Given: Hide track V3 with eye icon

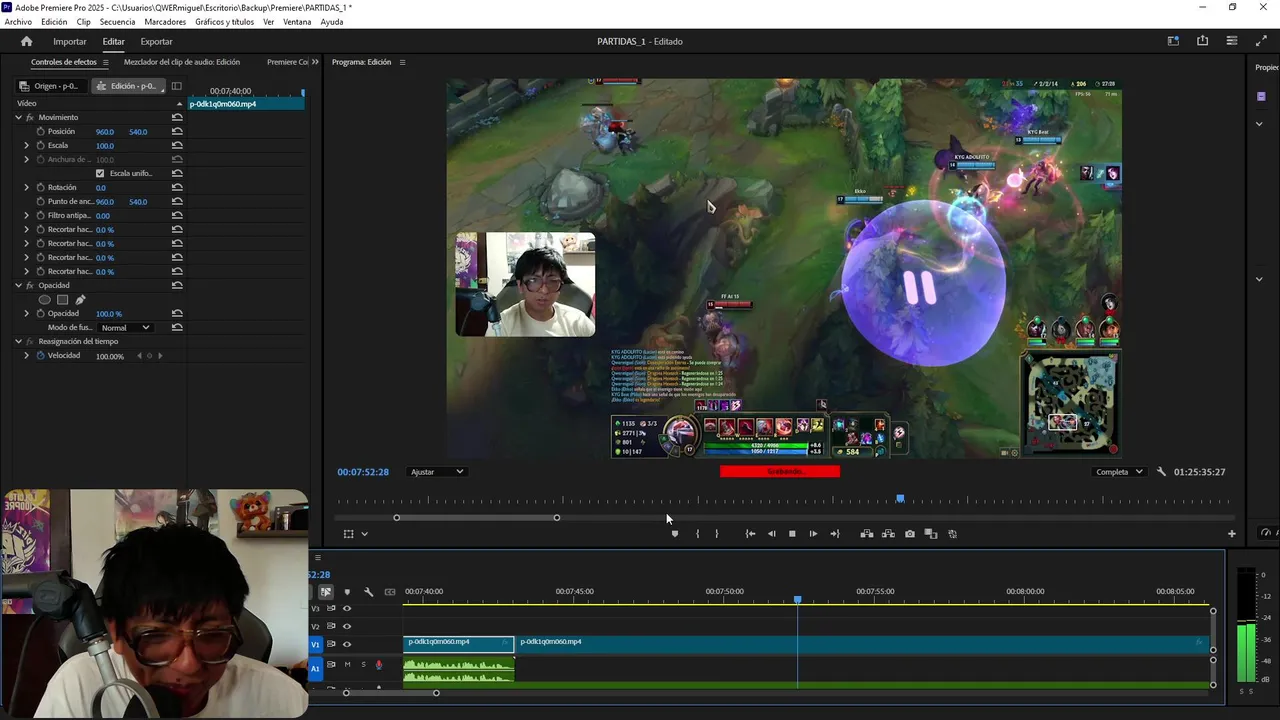Looking at the screenshot, I should (x=347, y=608).
